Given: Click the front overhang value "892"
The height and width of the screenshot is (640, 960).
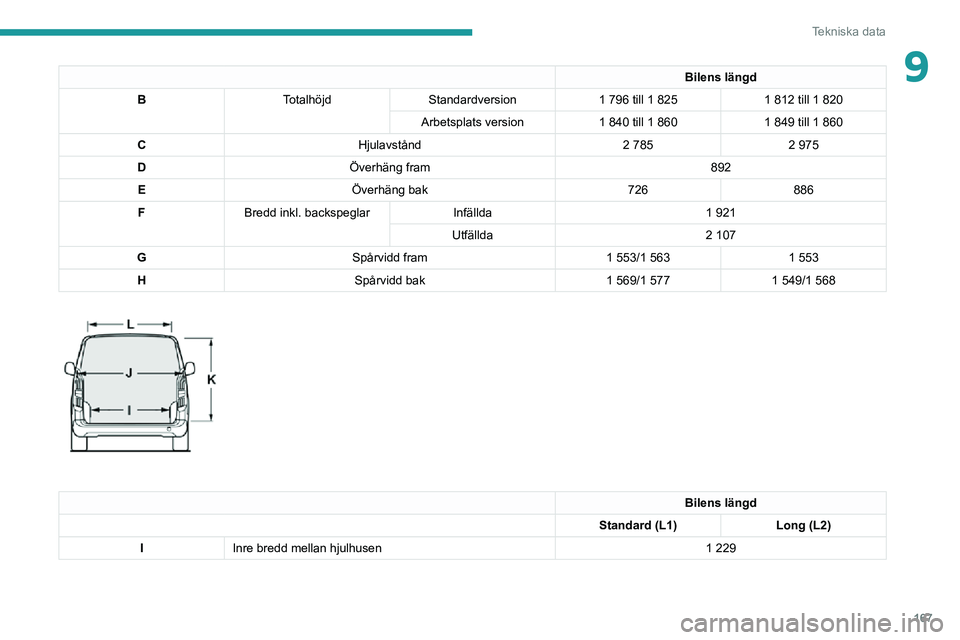Looking at the screenshot, I should [721, 168].
